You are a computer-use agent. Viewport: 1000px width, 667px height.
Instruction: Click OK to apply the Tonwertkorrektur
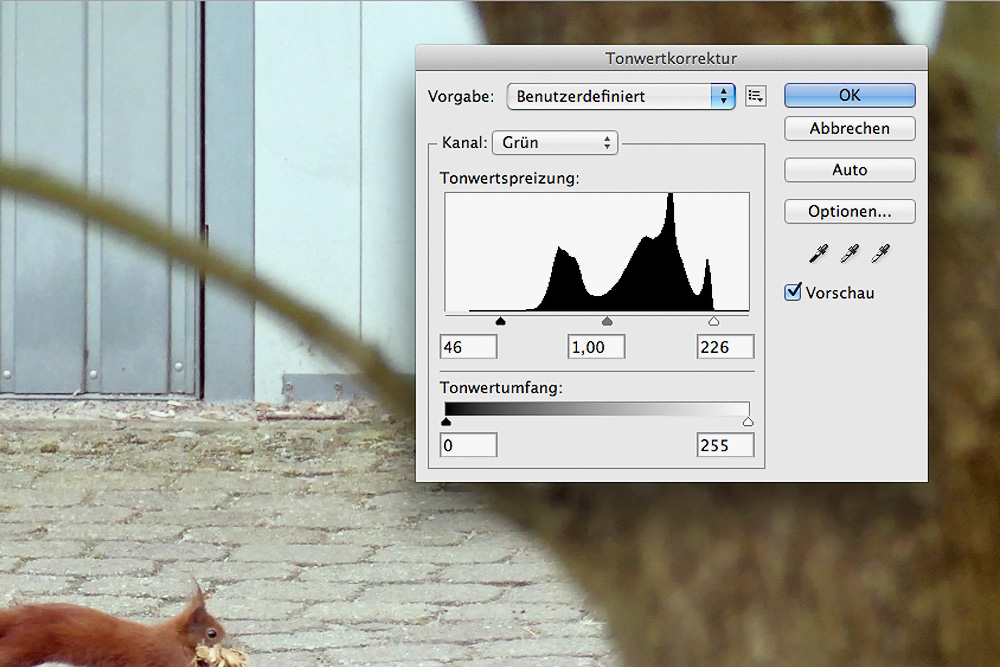click(849, 95)
